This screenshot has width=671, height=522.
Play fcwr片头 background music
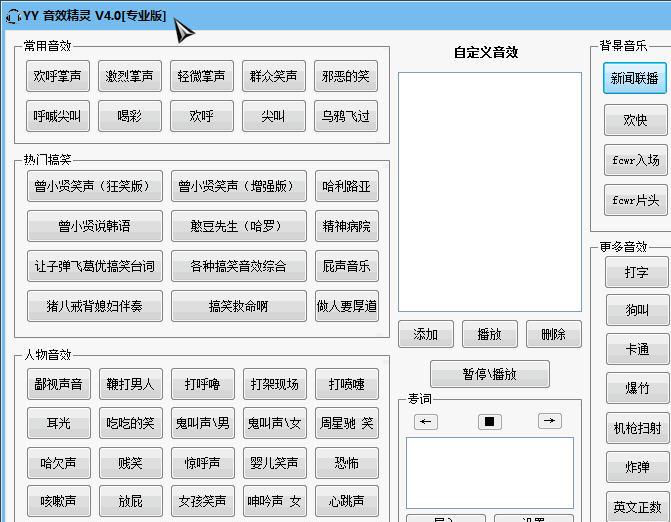(x=636, y=200)
